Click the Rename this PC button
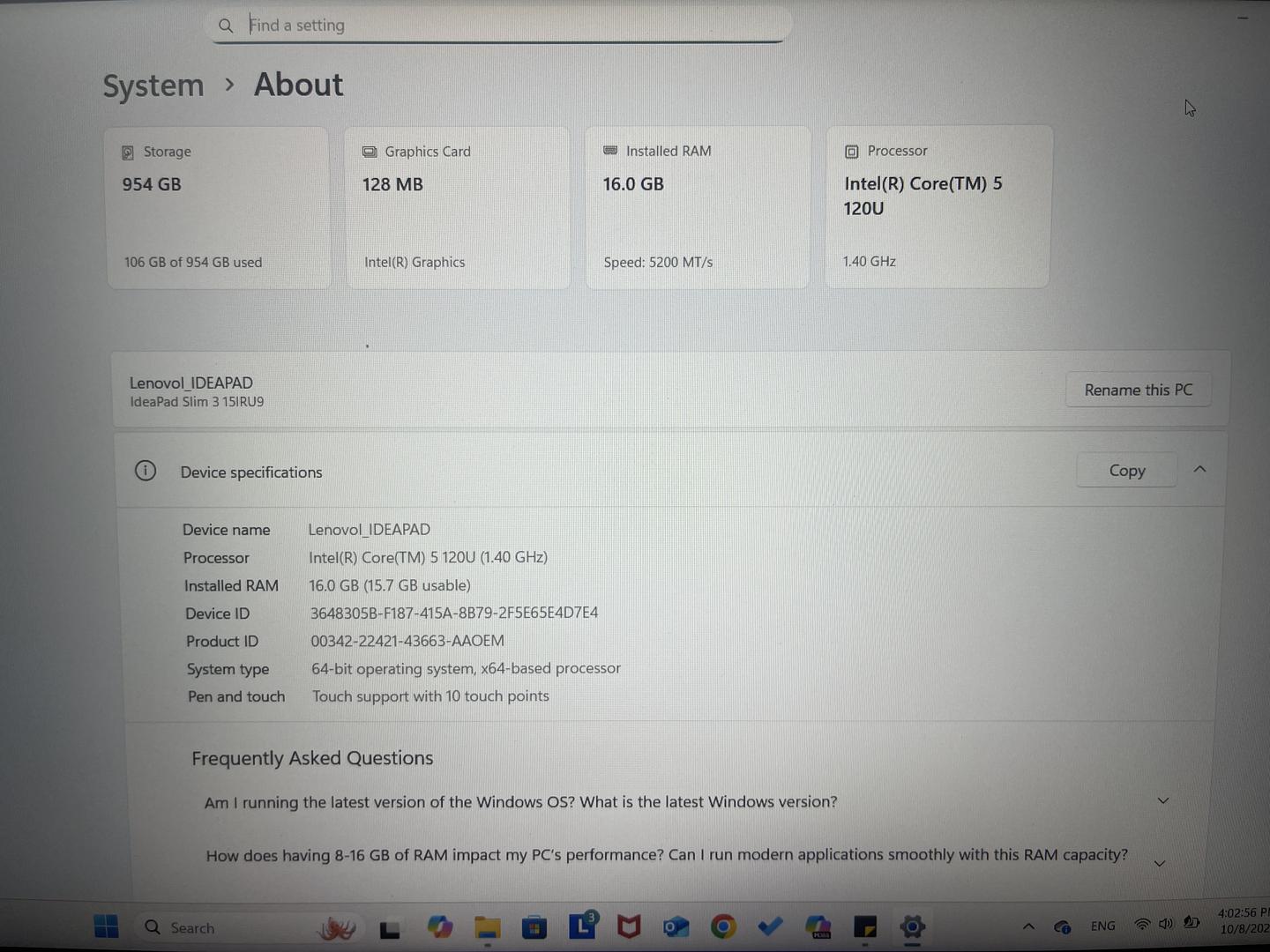Viewport: 1270px width, 952px height. tap(1138, 390)
